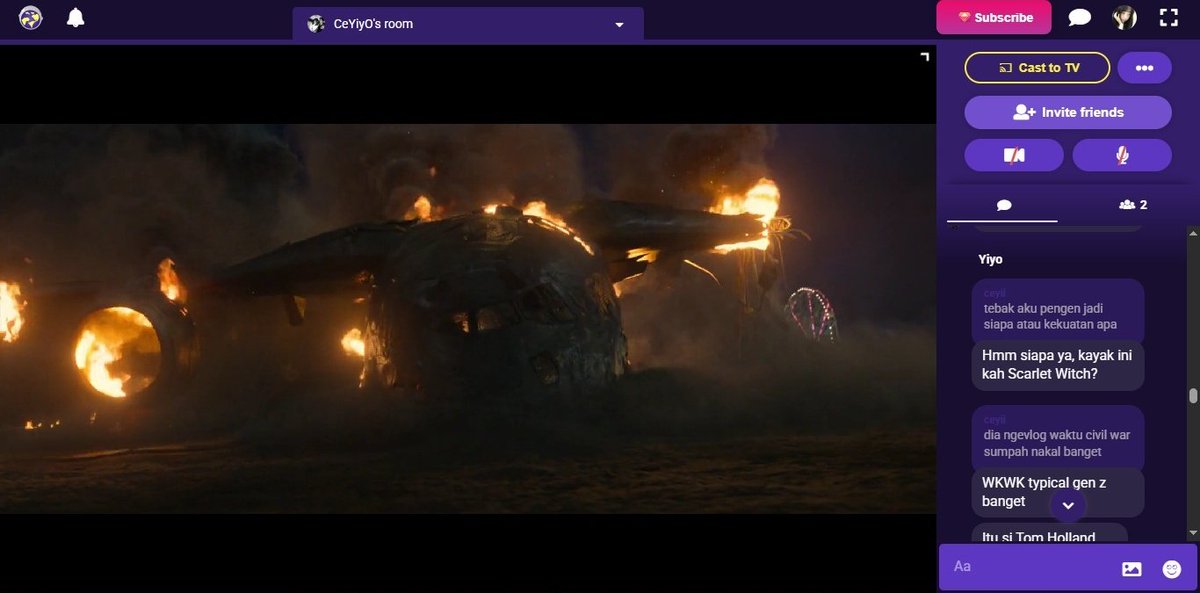Click the Invite friends button
1200x593 pixels.
point(1067,113)
